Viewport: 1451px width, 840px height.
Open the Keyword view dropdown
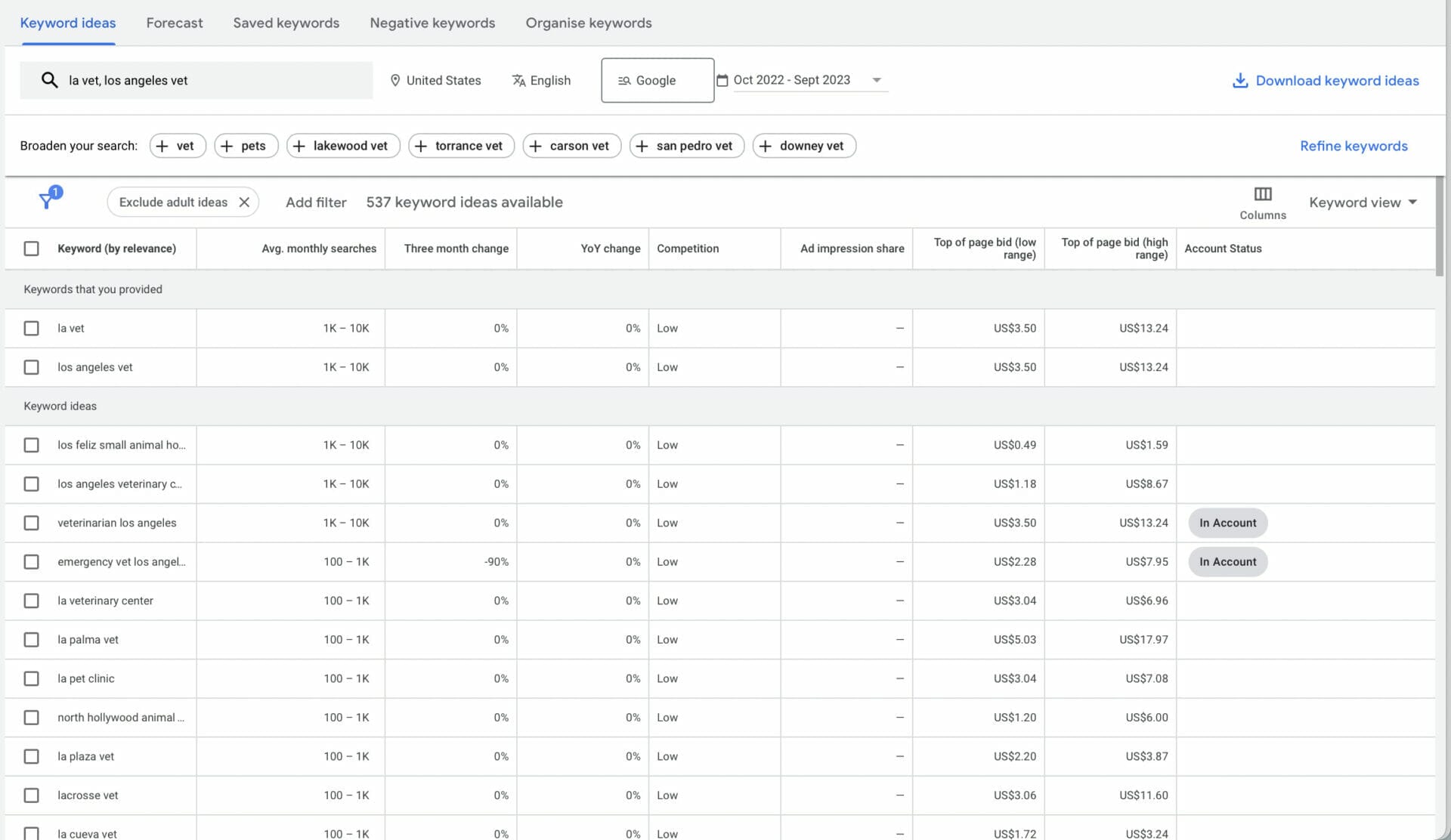[1362, 202]
